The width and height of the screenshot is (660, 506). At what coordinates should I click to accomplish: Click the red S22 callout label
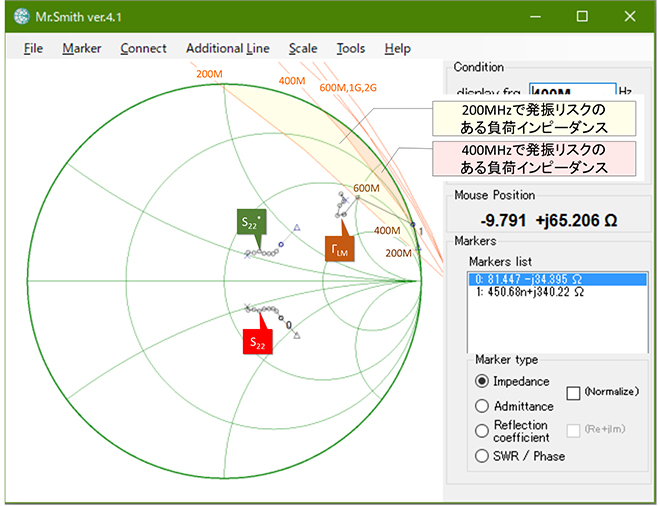[258, 342]
